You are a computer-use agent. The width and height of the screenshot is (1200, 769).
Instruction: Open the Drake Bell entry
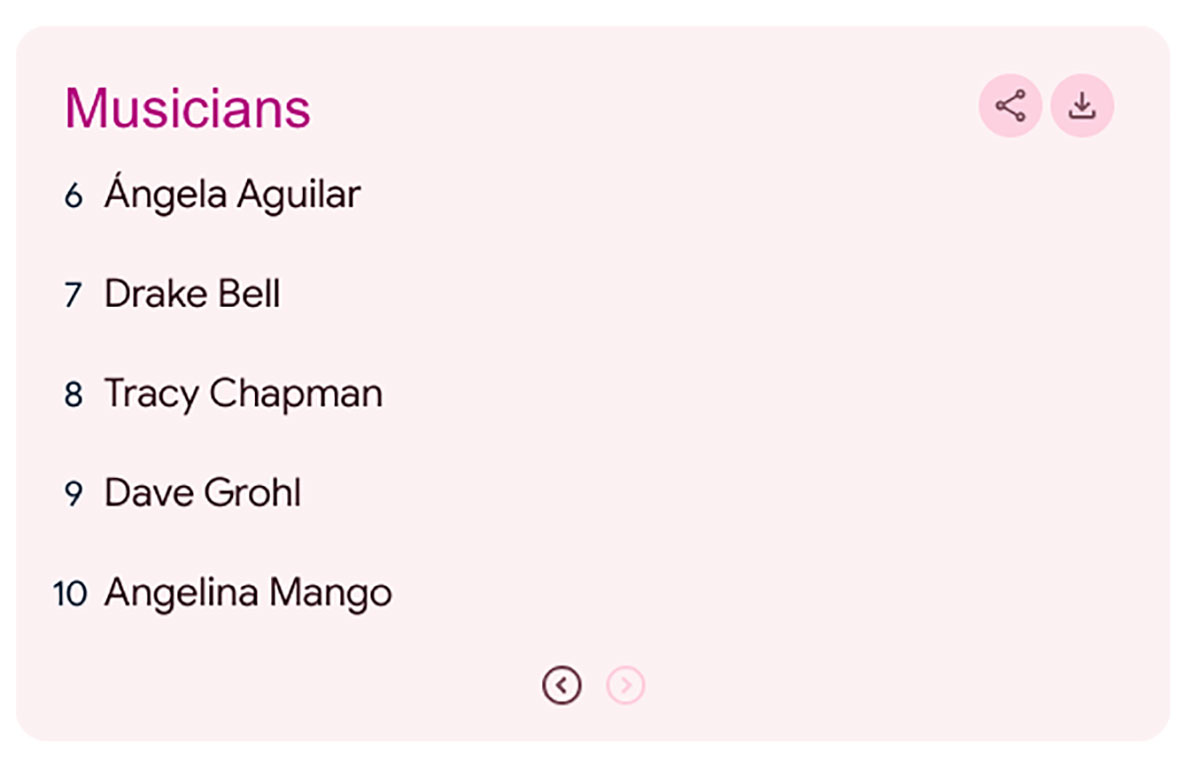[x=192, y=294]
